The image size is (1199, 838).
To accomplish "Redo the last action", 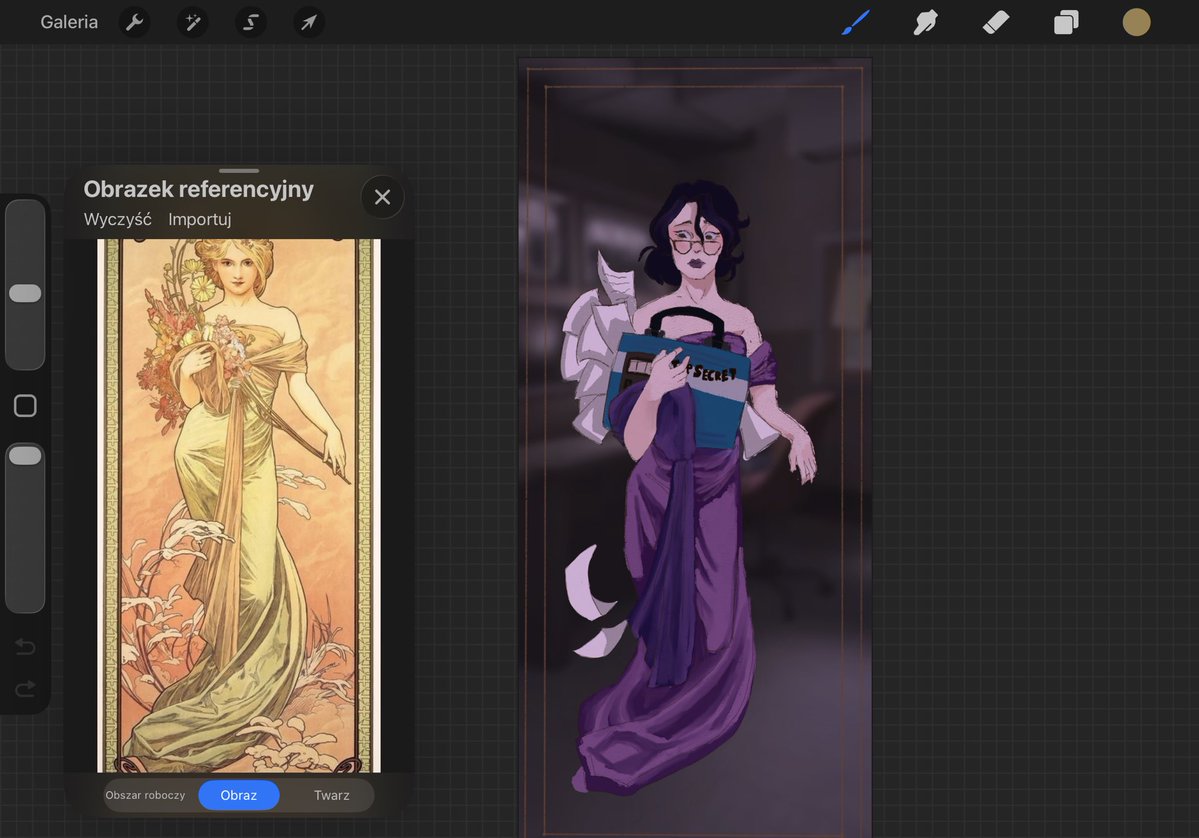I will pyautogui.click(x=25, y=690).
